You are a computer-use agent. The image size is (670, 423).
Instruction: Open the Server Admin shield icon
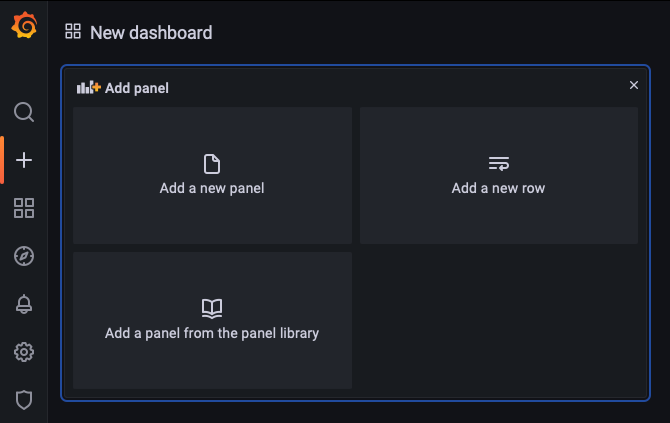point(24,400)
